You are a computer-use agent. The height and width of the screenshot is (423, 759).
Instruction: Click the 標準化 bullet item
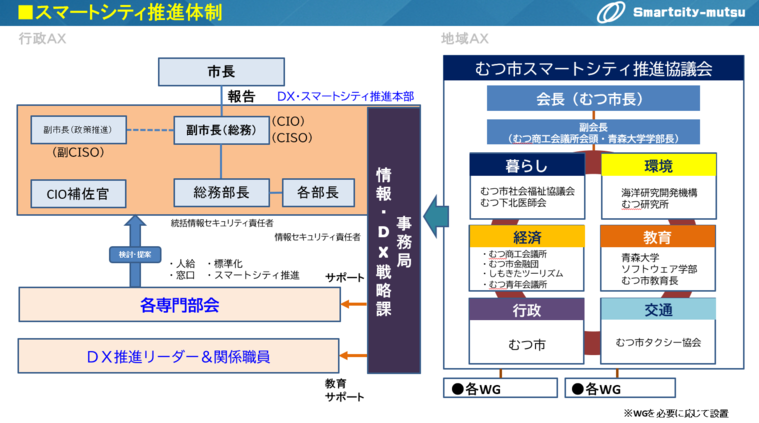225,264
